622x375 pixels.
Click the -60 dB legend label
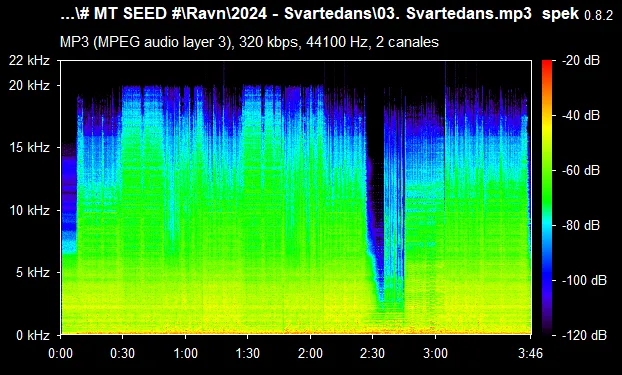pyautogui.click(x=581, y=171)
